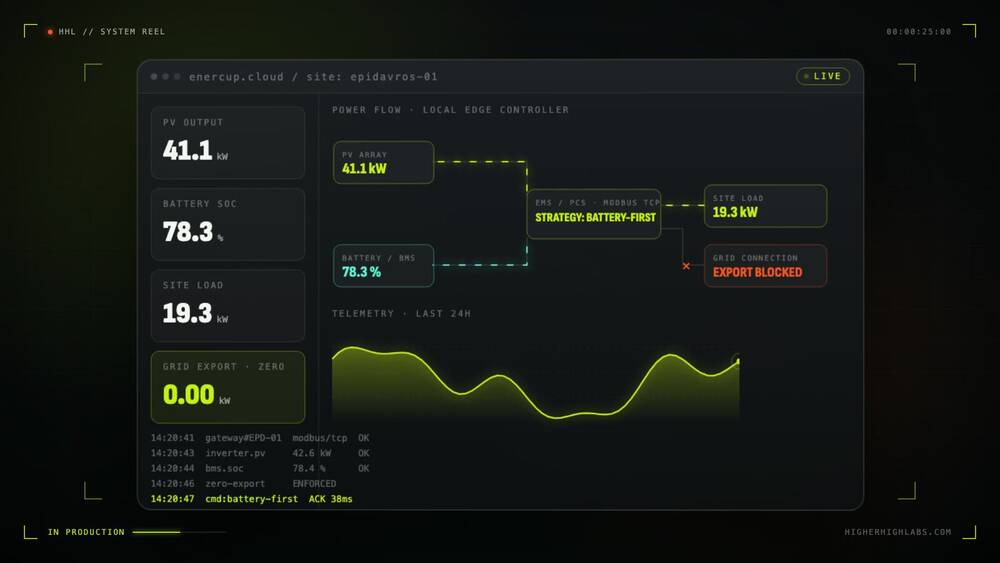
Task: Select log row 14:20:41 gateway#EPD-01
Action: (x=260, y=438)
